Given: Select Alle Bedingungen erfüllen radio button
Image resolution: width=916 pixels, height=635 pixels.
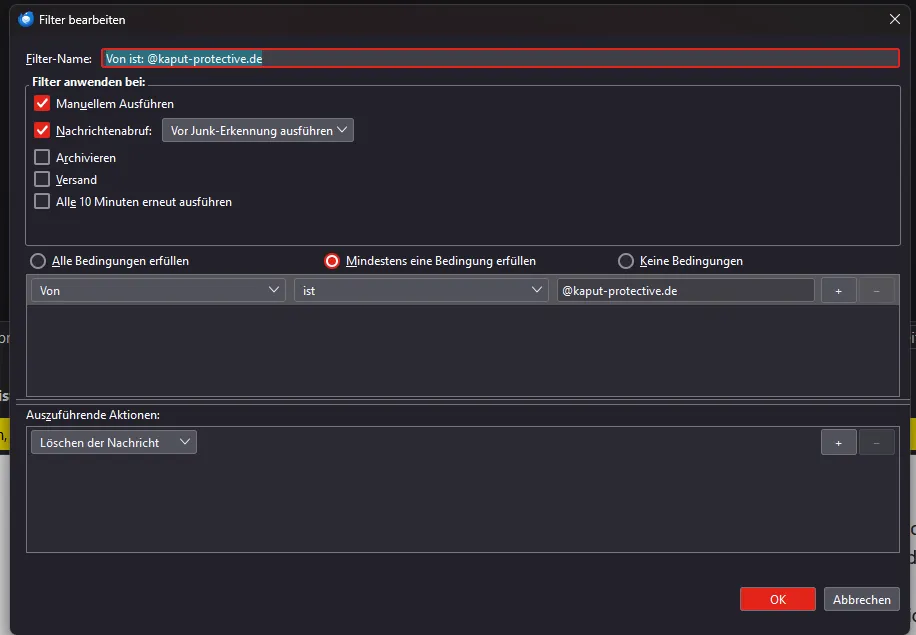Looking at the screenshot, I should [38, 261].
